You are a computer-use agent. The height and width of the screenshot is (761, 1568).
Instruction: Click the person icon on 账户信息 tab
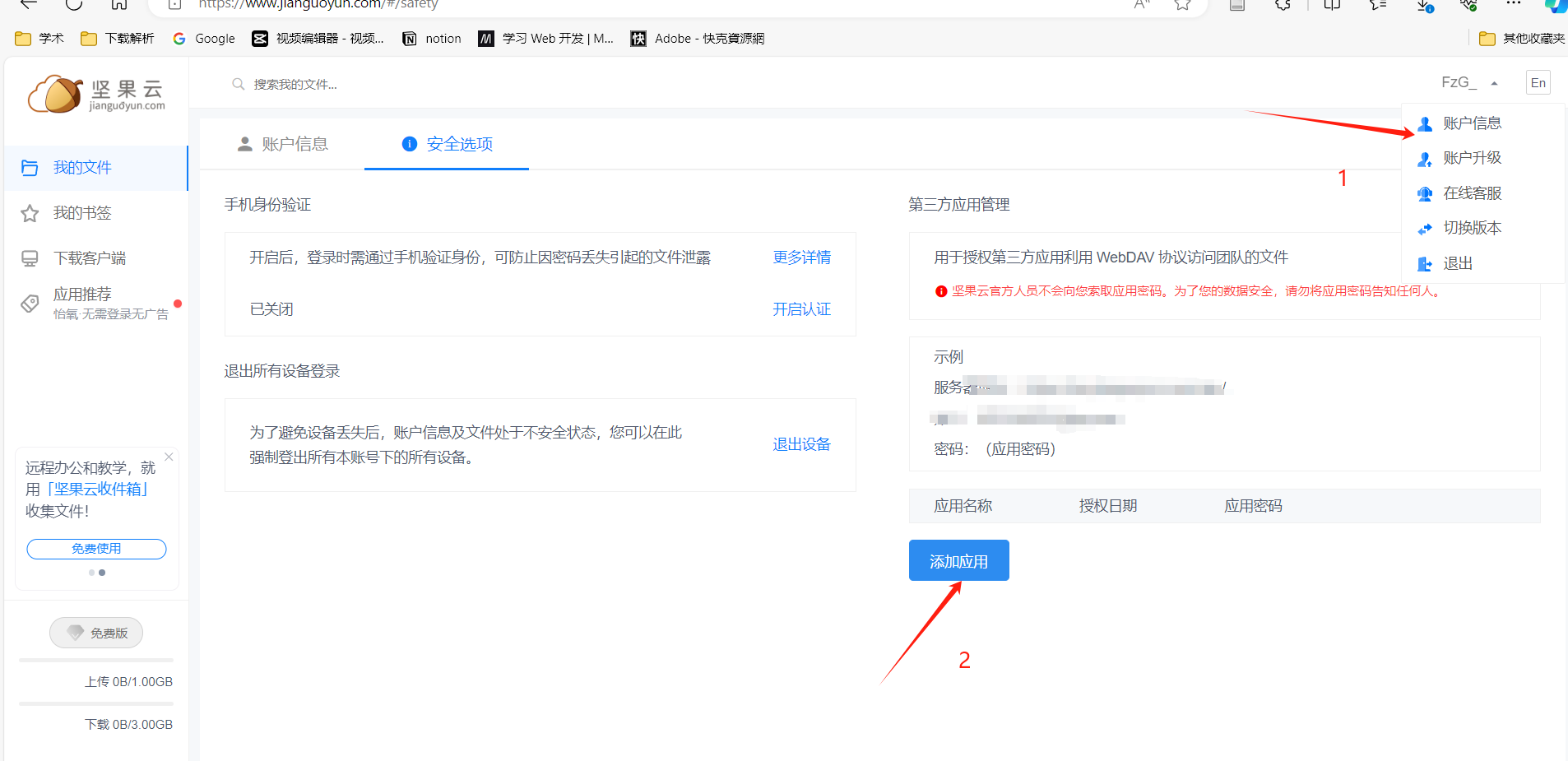(244, 144)
